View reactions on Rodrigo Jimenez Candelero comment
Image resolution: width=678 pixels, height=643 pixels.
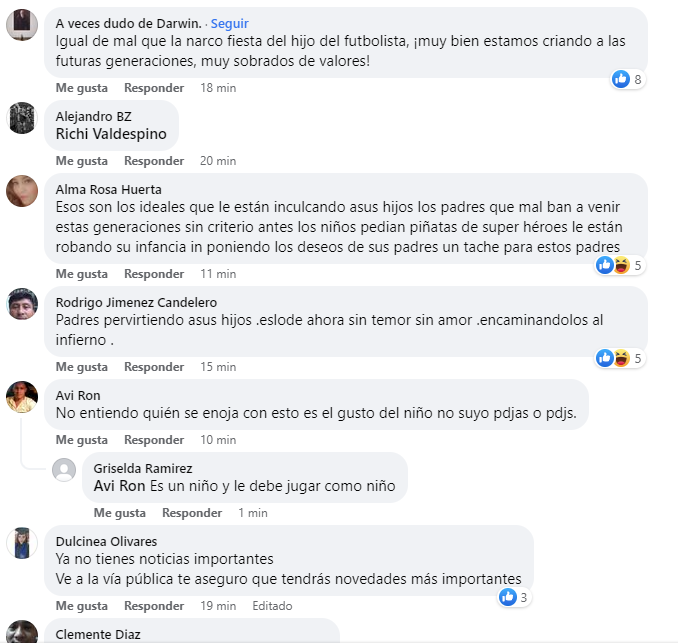[620, 358]
